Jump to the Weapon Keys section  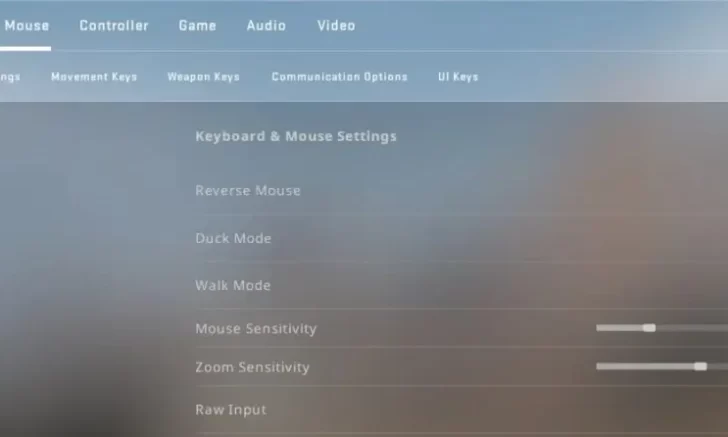coord(203,77)
